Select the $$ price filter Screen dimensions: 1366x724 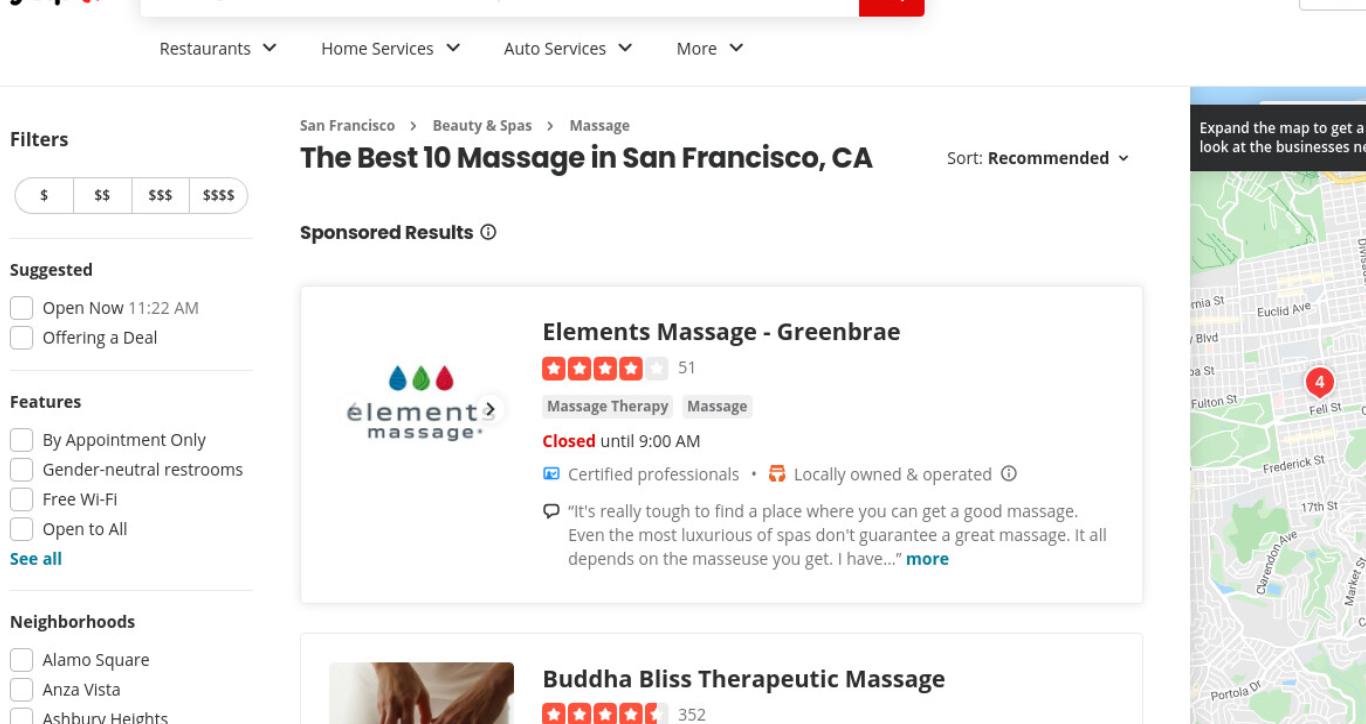(x=102, y=195)
